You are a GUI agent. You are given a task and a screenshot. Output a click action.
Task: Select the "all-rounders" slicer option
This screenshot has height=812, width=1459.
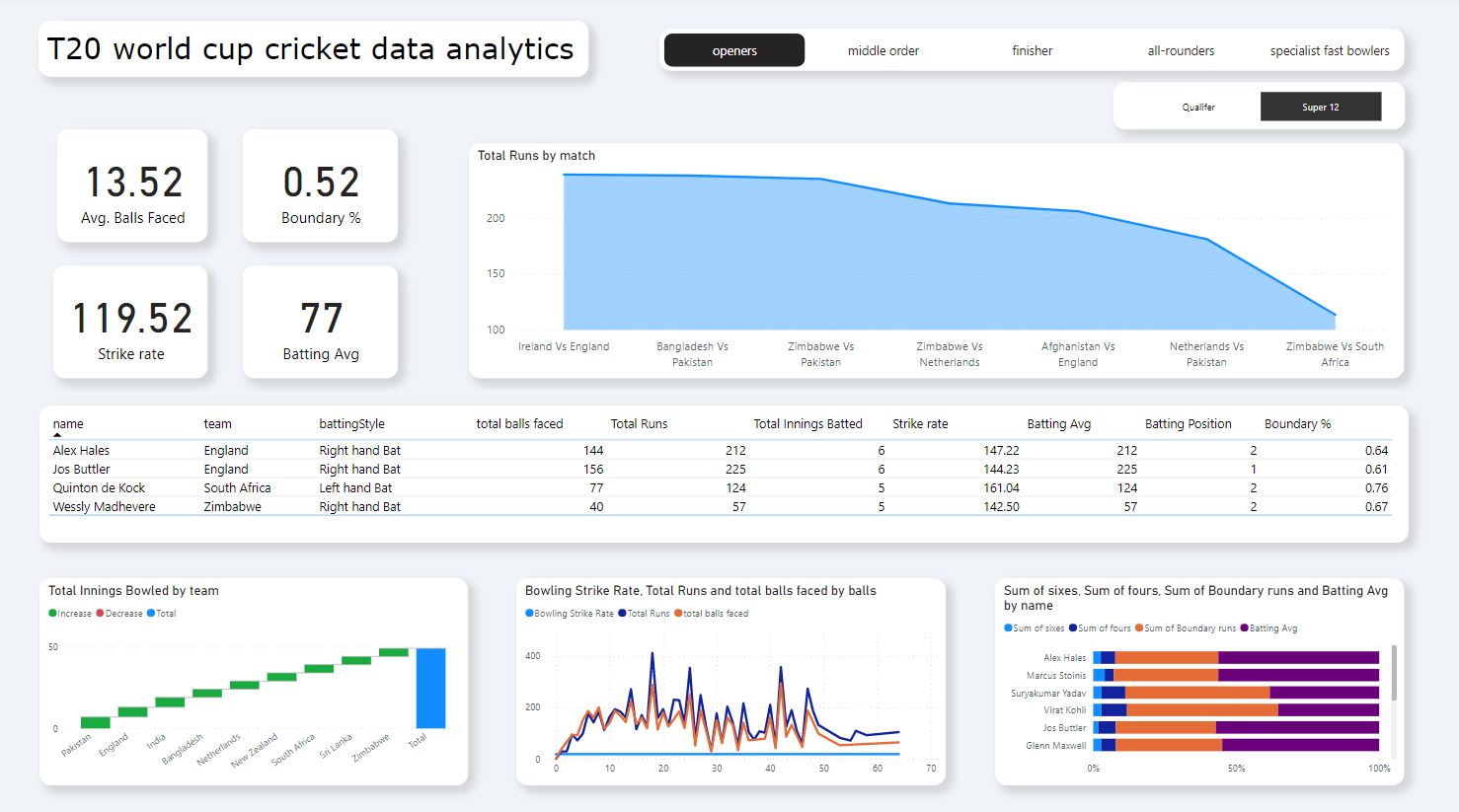(1181, 49)
